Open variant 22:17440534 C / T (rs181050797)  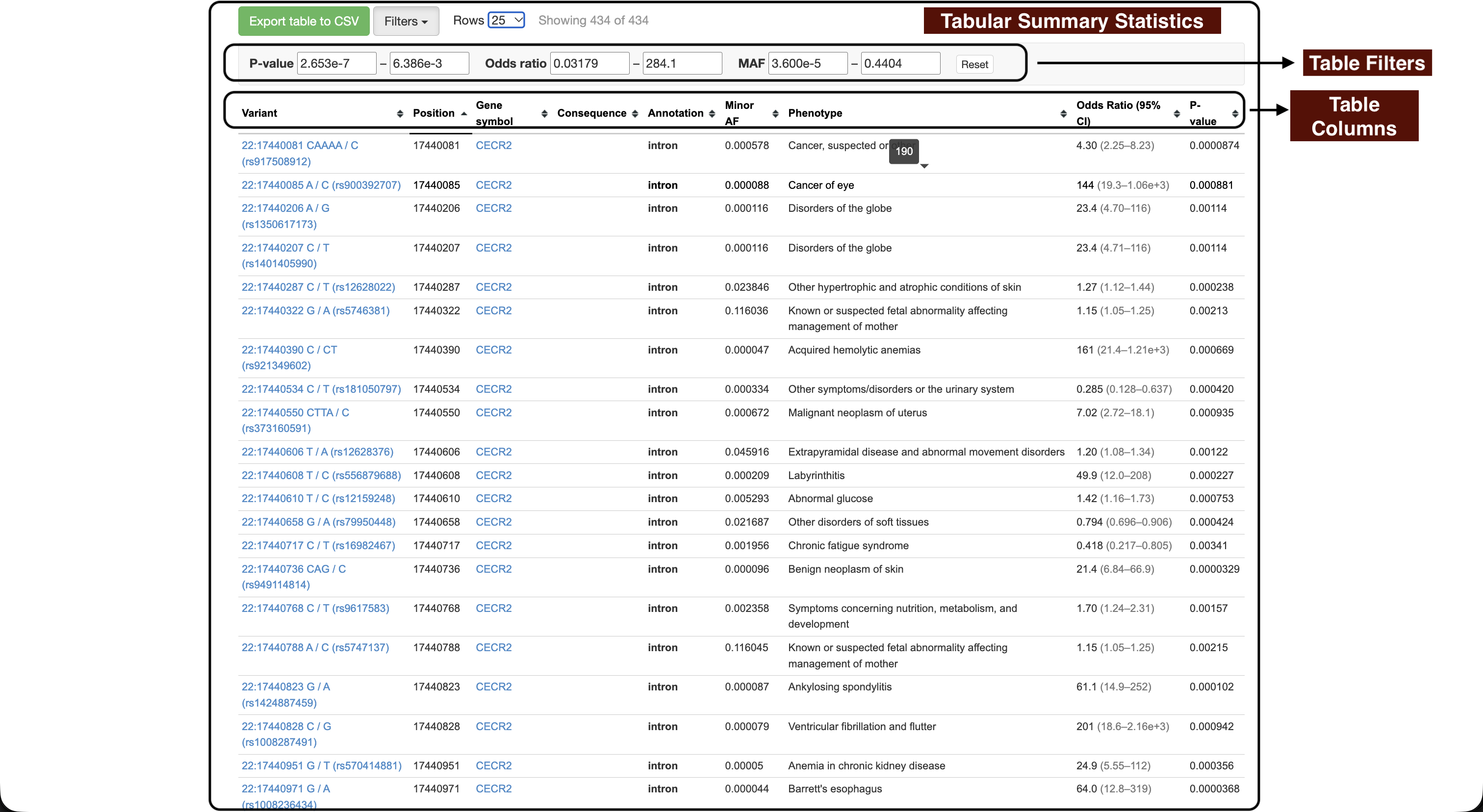pyautogui.click(x=321, y=389)
